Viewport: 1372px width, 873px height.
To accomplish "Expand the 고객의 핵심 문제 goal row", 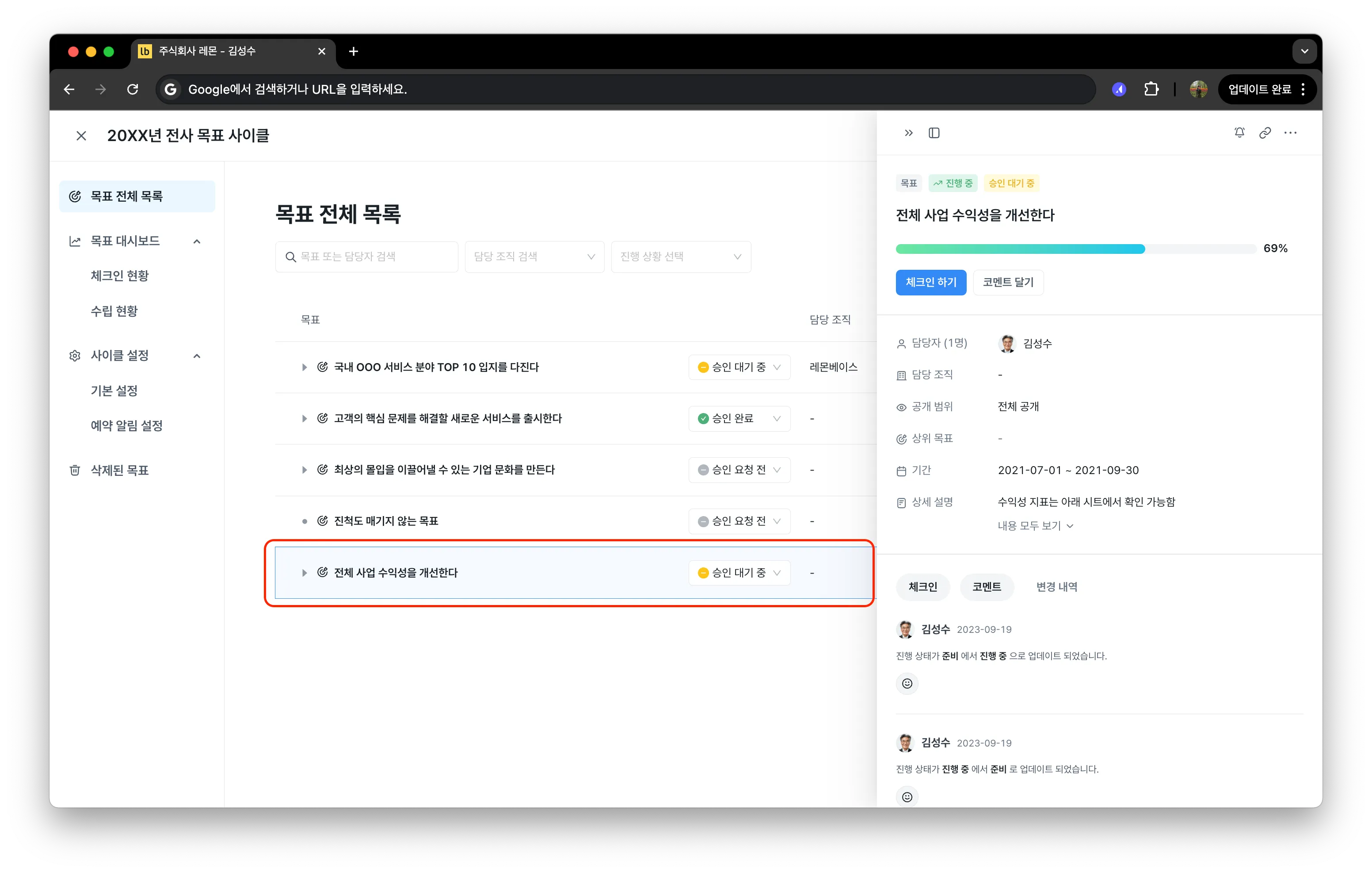I will 304,418.
